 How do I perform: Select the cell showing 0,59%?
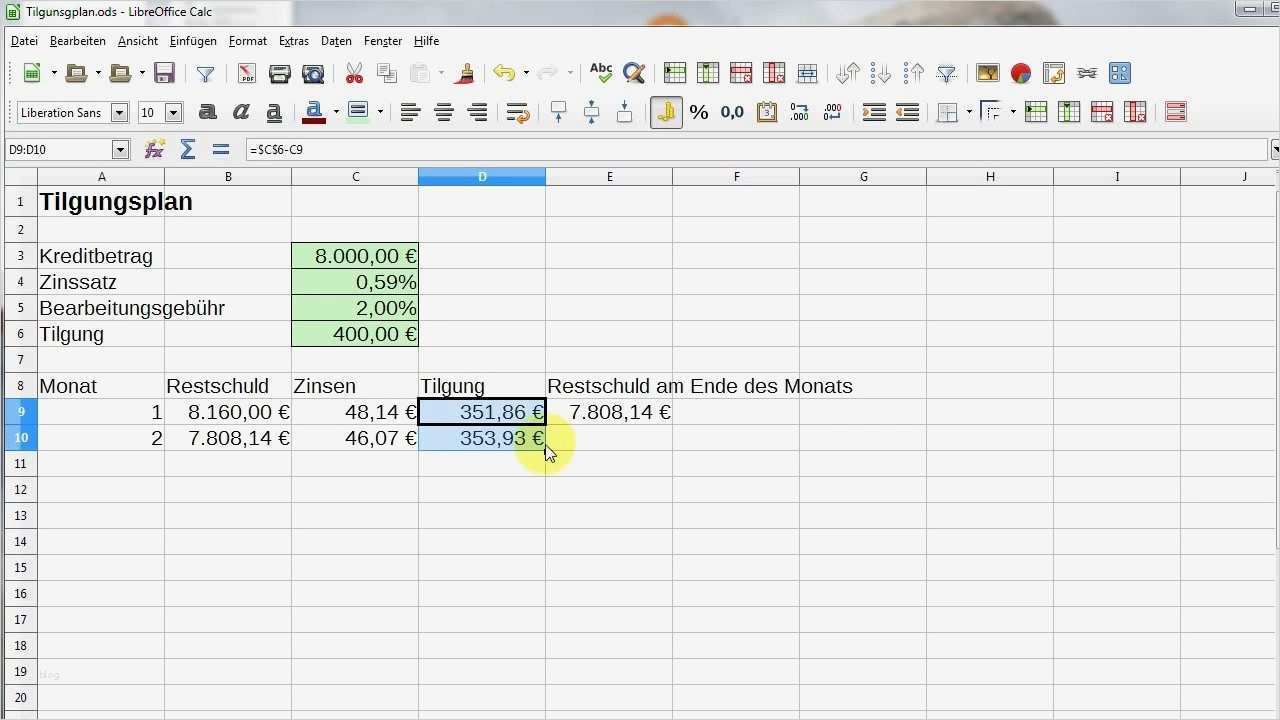tap(355, 282)
